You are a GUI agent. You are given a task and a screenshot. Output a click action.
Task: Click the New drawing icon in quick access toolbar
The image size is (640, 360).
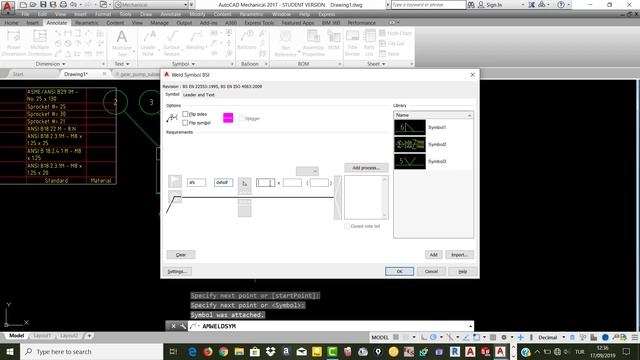coord(23,4)
